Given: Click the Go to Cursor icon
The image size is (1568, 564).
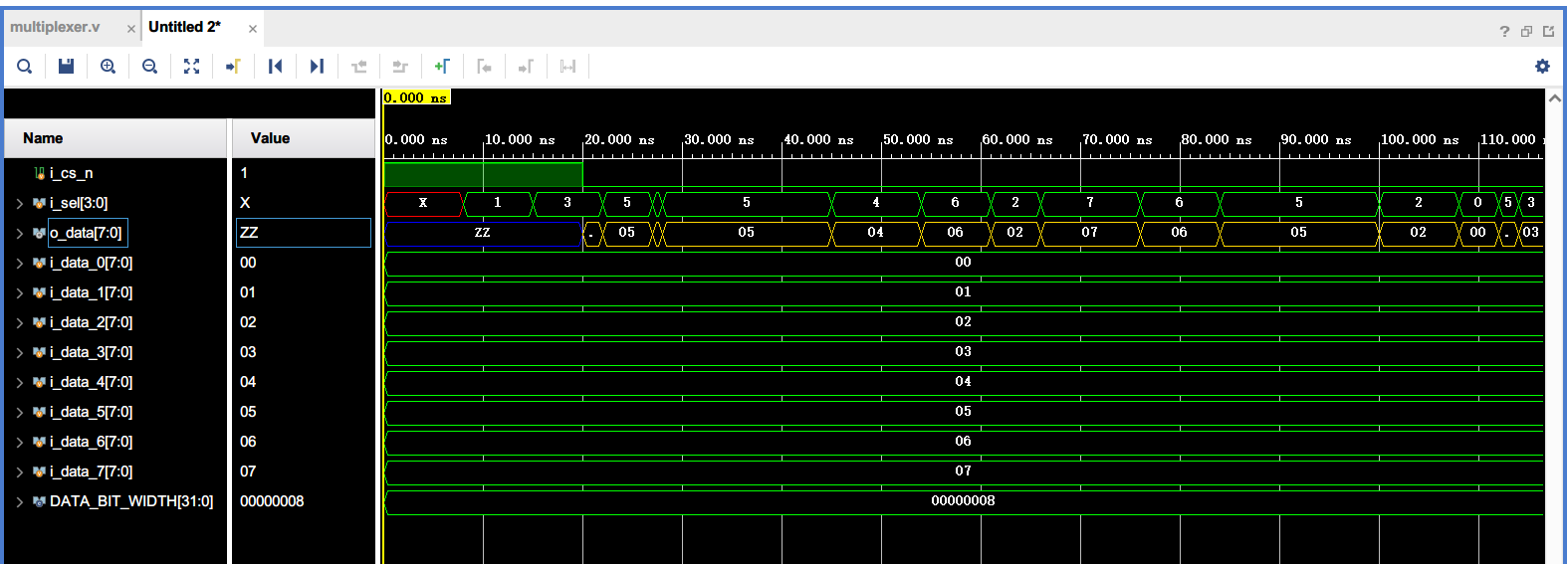Looking at the screenshot, I should [234, 67].
